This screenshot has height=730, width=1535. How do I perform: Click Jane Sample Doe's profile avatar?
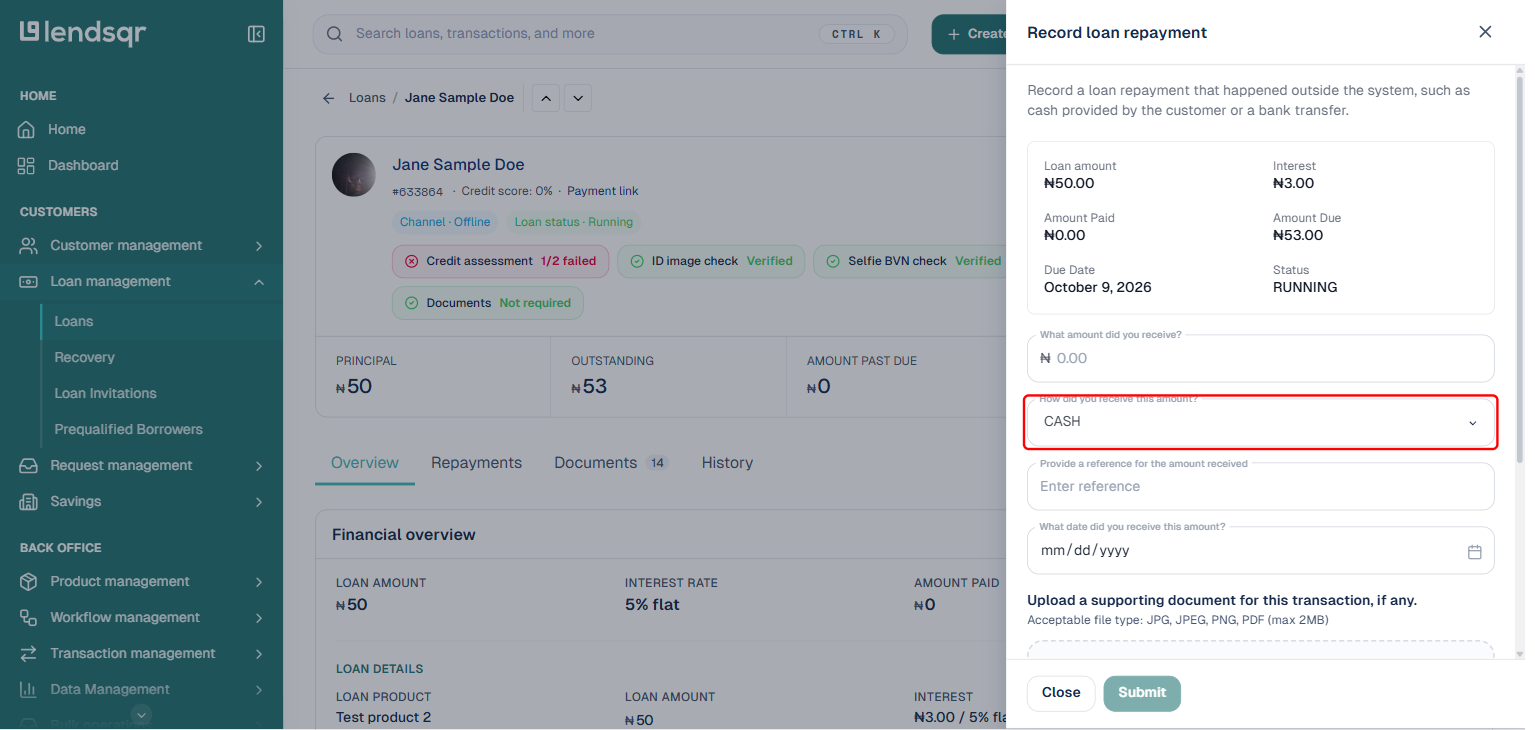click(354, 175)
